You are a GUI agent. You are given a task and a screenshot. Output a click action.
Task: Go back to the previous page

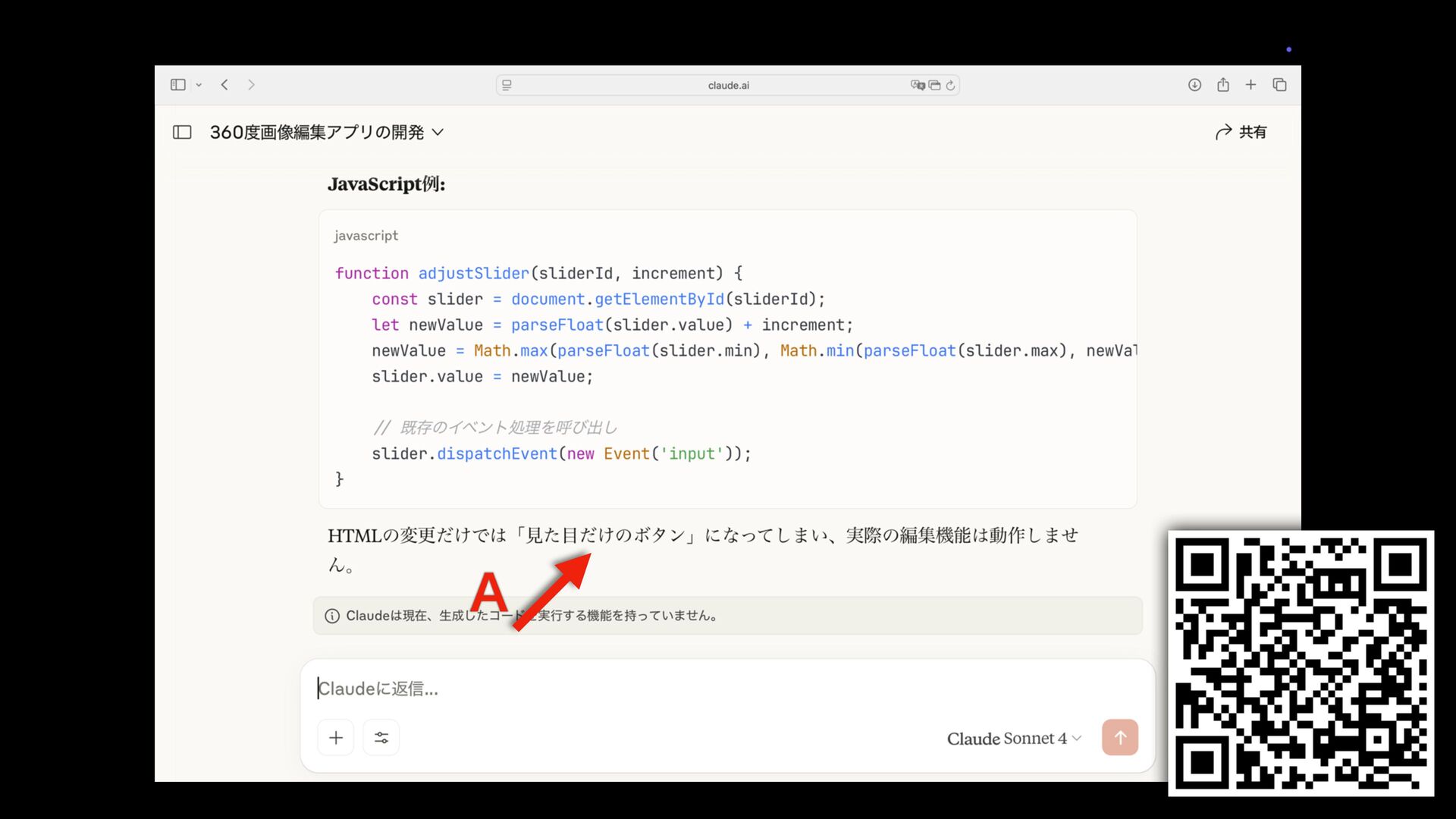click(224, 85)
